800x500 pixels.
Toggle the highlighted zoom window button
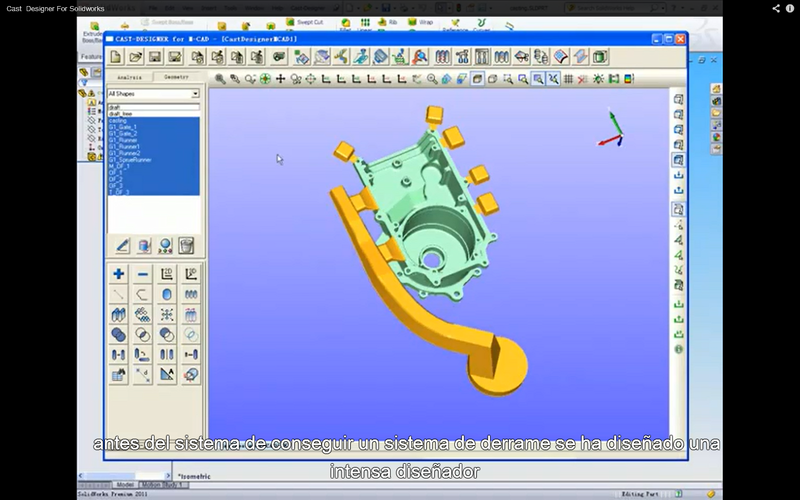point(538,79)
